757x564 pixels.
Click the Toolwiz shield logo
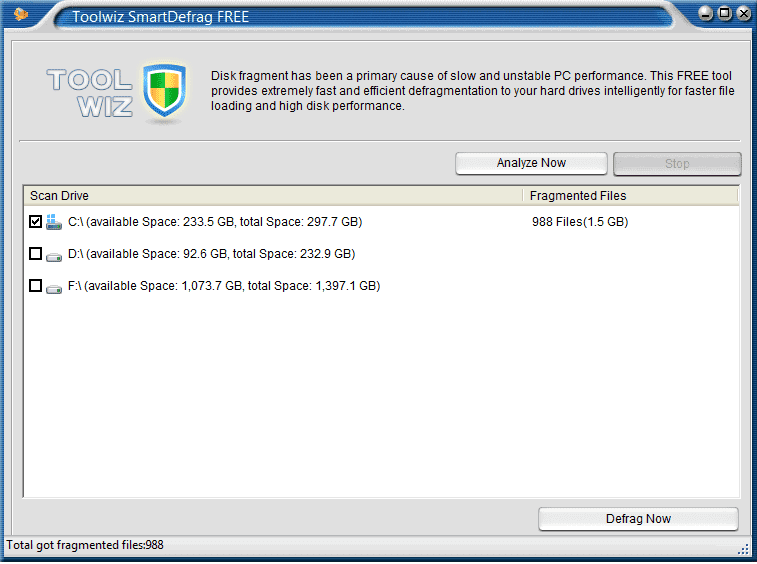click(x=164, y=90)
